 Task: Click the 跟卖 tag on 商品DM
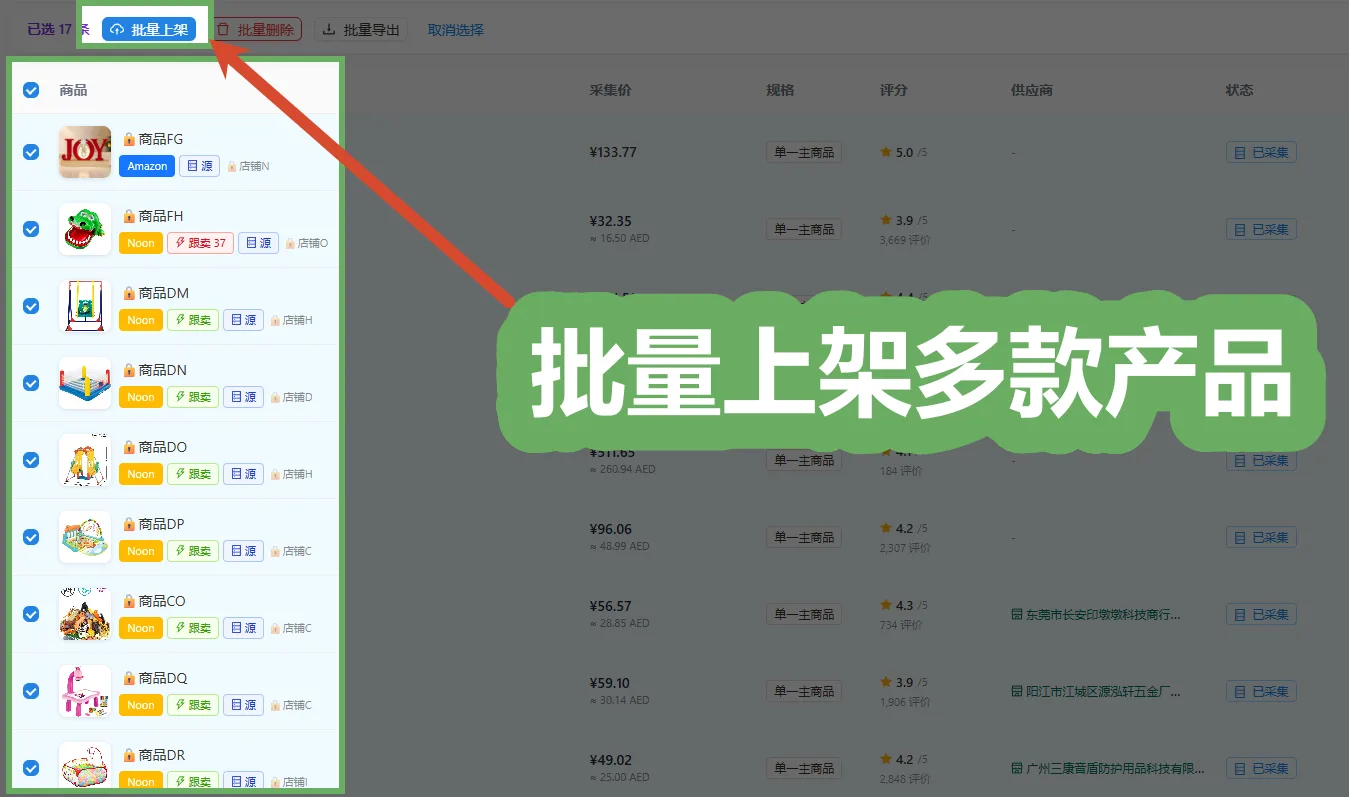[x=193, y=320]
